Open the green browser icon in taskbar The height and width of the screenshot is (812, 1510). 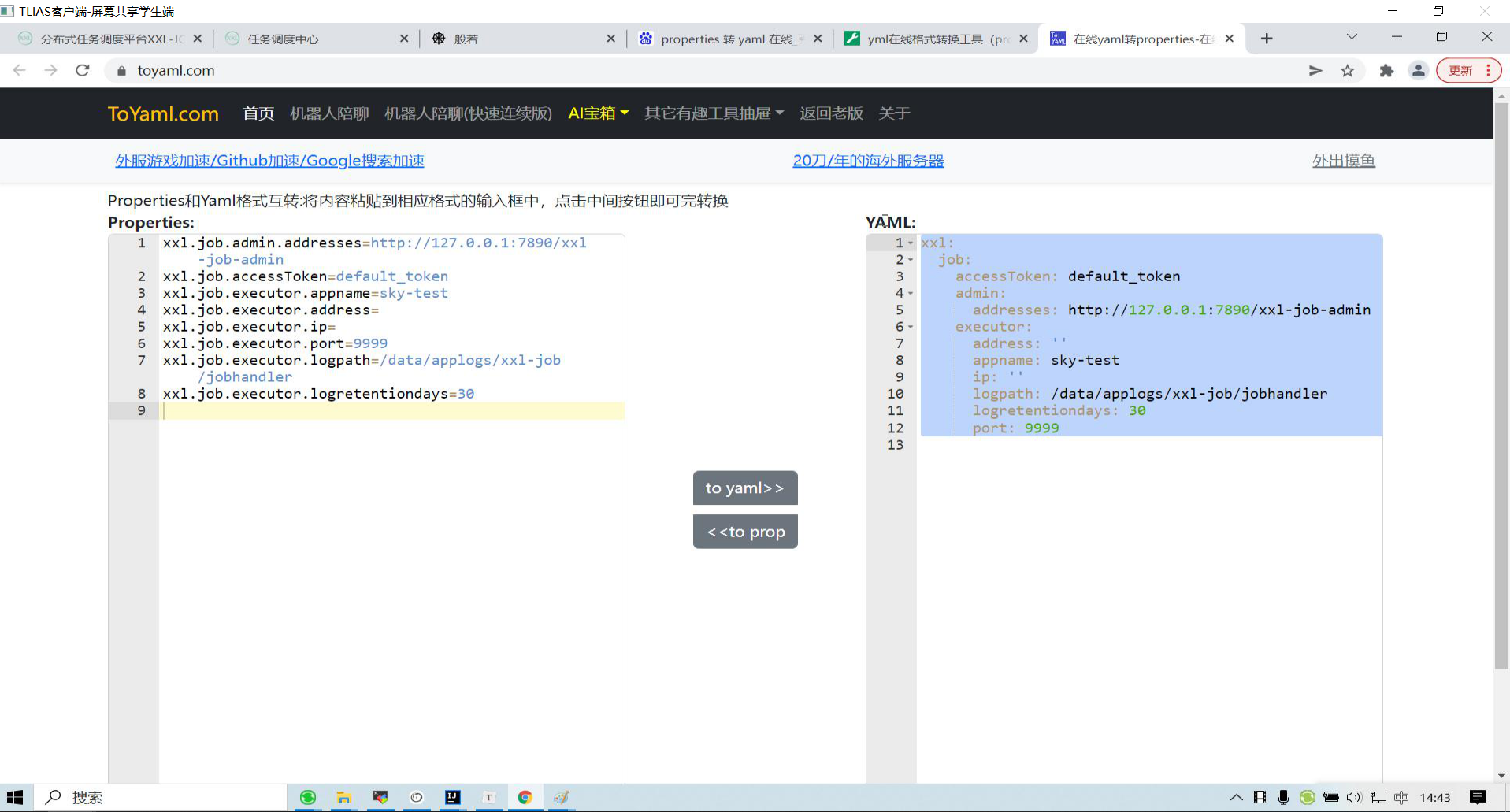point(308,797)
